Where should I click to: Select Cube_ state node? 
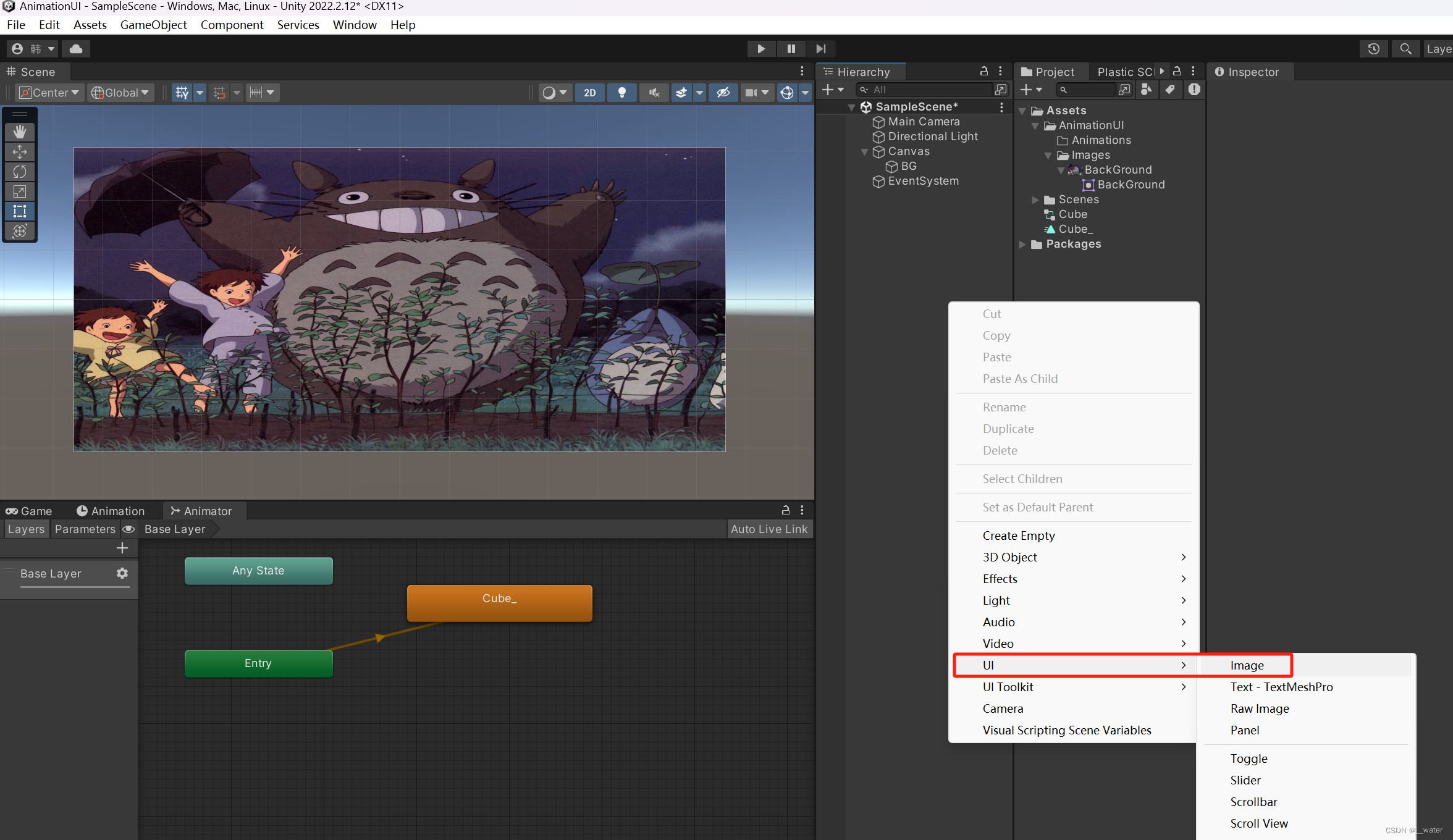pos(500,603)
